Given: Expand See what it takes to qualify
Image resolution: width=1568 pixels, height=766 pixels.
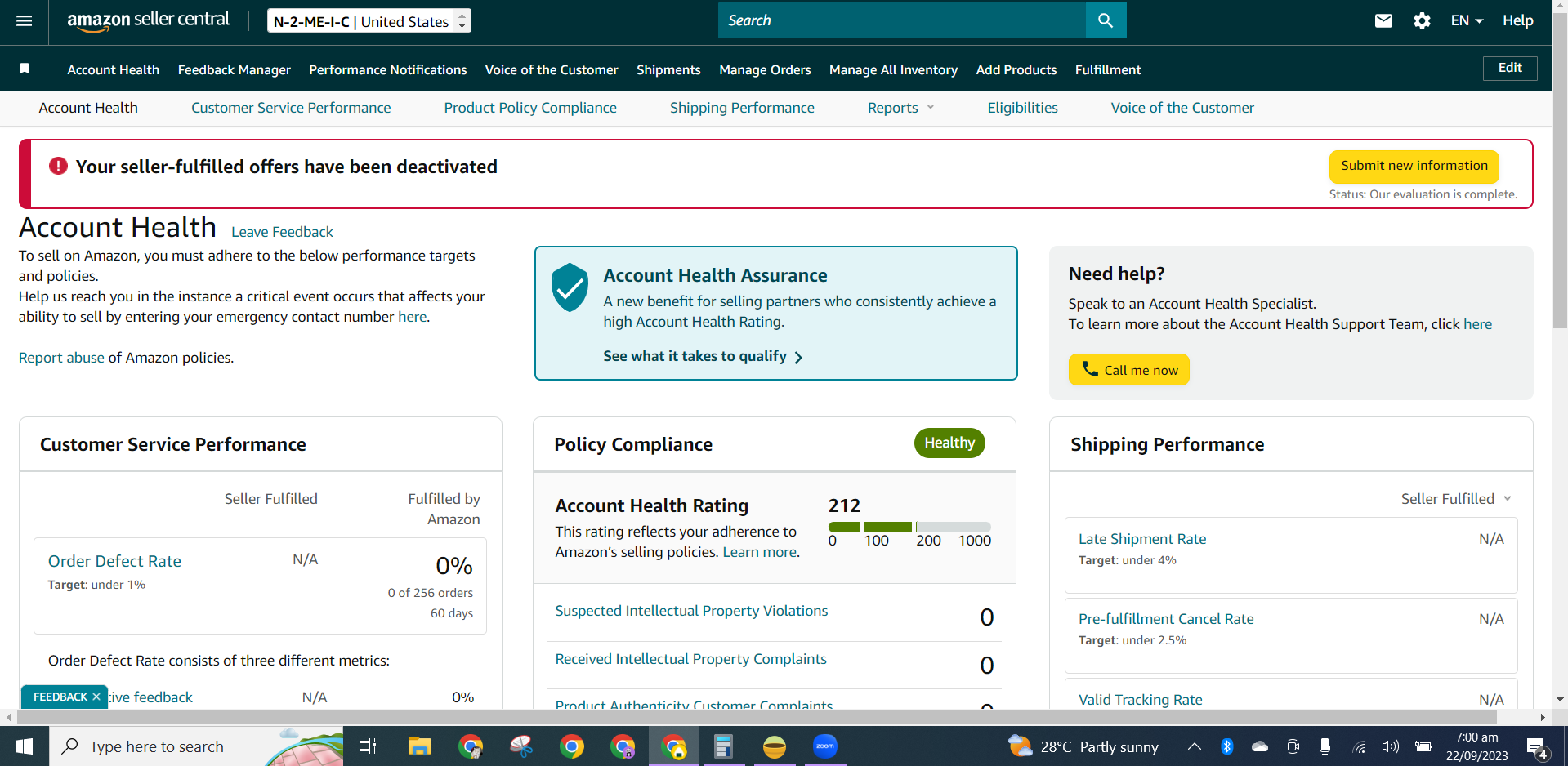Looking at the screenshot, I should [x=703, y=356].
